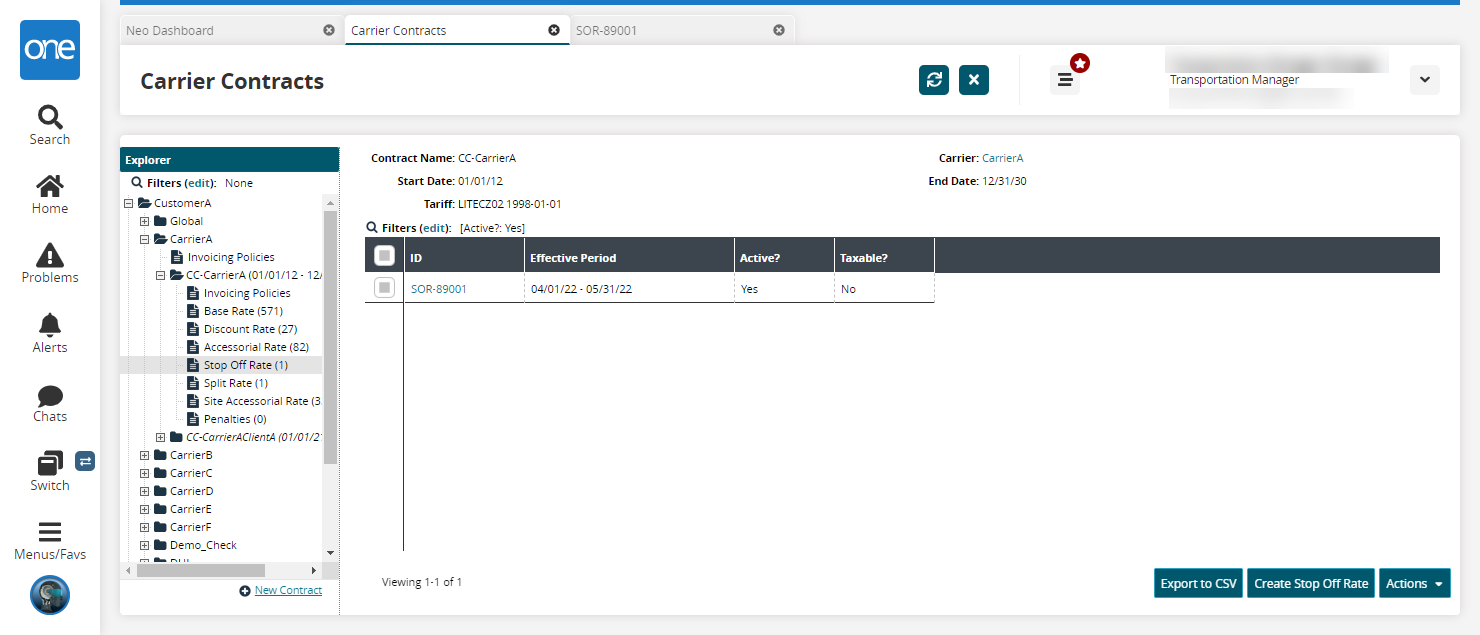Image resolution: width=1480 pixels, height=635 pixels.
Task: Click Explorer vertical scrollbar thumb
Action: coord(330,337)
